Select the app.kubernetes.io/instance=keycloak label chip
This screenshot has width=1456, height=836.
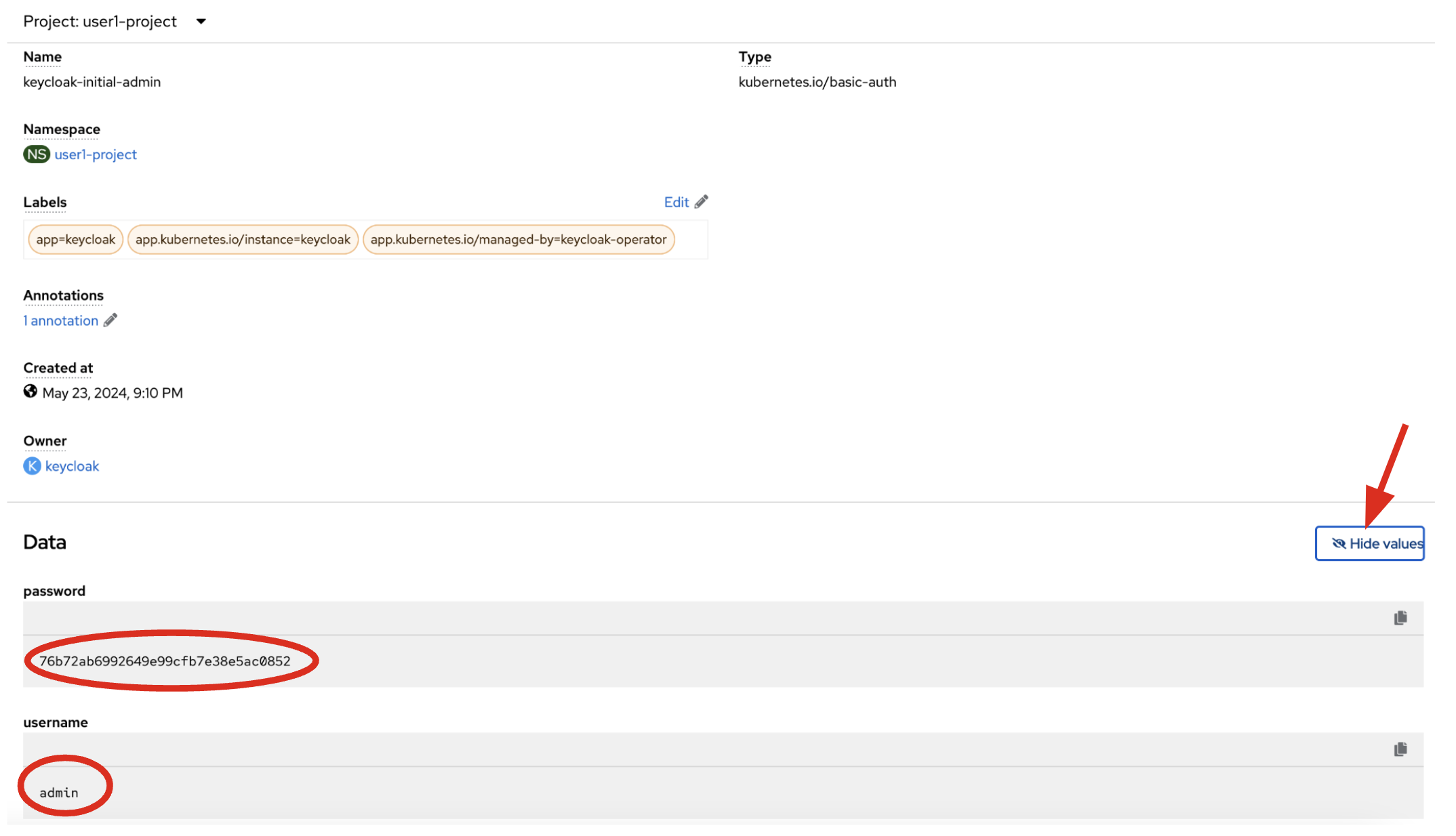[x=243, y=240]
